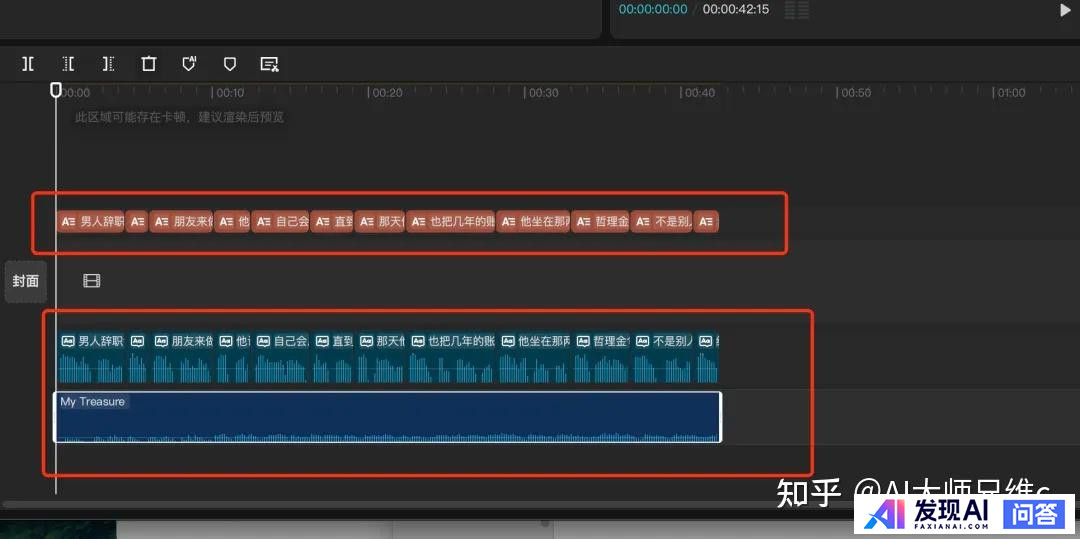The height and width of the screenshot is (539, 1080).
Task: Select the 朋友来 red subtitle clip
Action: pyautogui.click(x=181, y=221)
